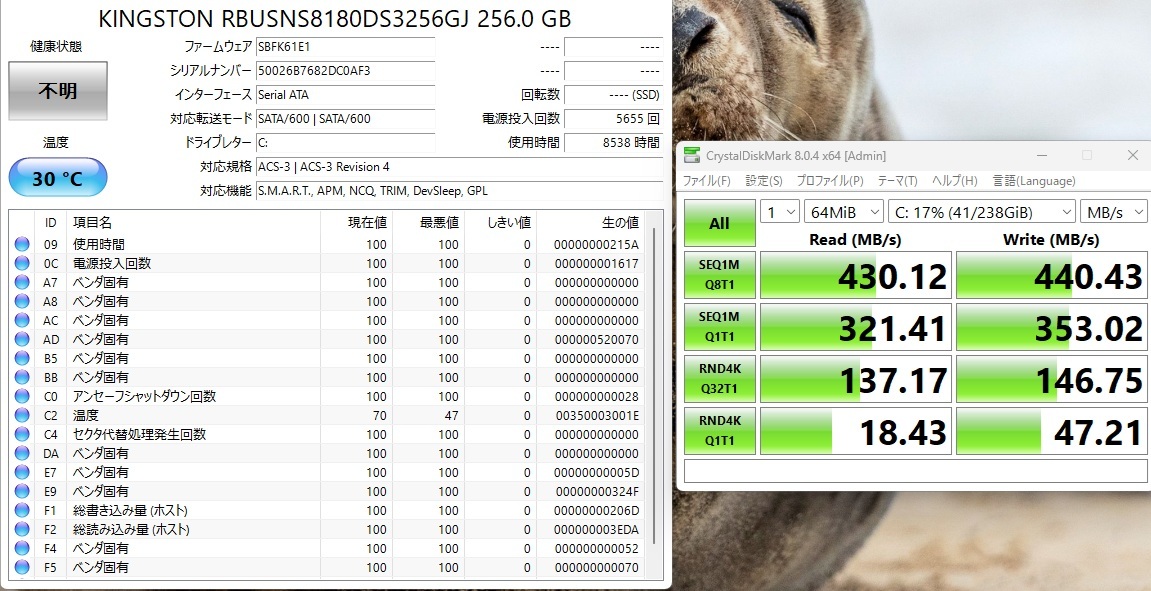Screen dimensions: 1151x591
Task: Click the interface field Serial ATA
Action: tap(345, 95)
